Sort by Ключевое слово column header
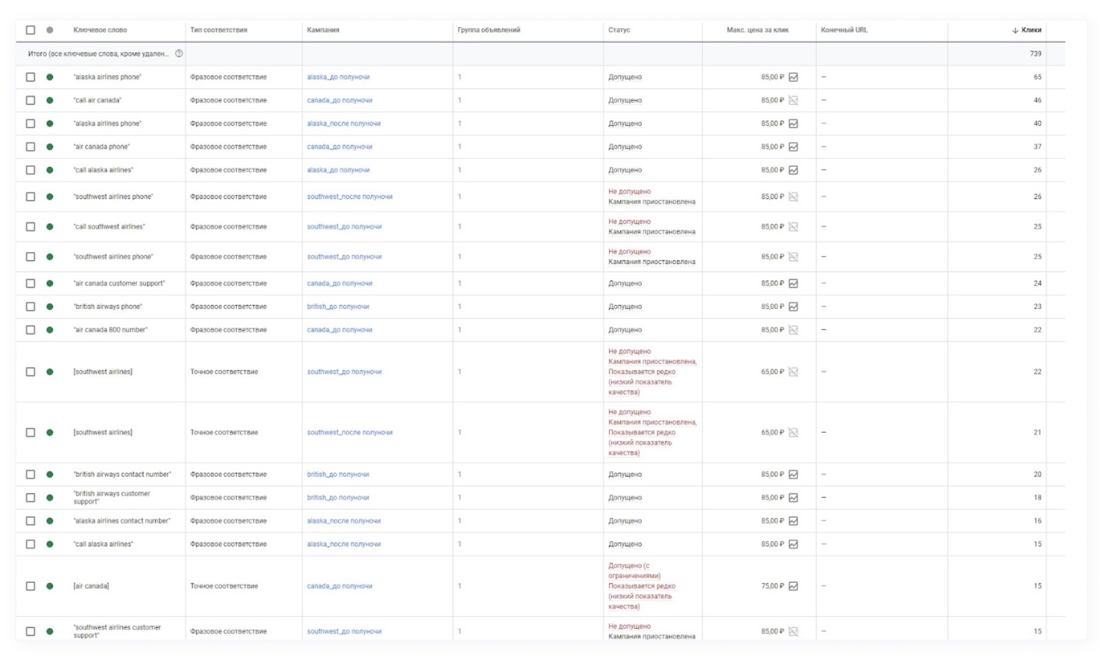 point(100,30)
